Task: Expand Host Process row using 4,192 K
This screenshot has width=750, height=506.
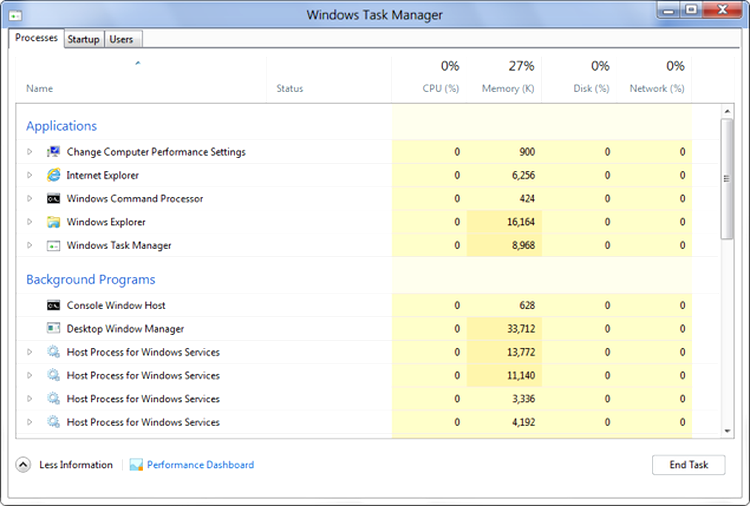Action: (x=30, y=422)
